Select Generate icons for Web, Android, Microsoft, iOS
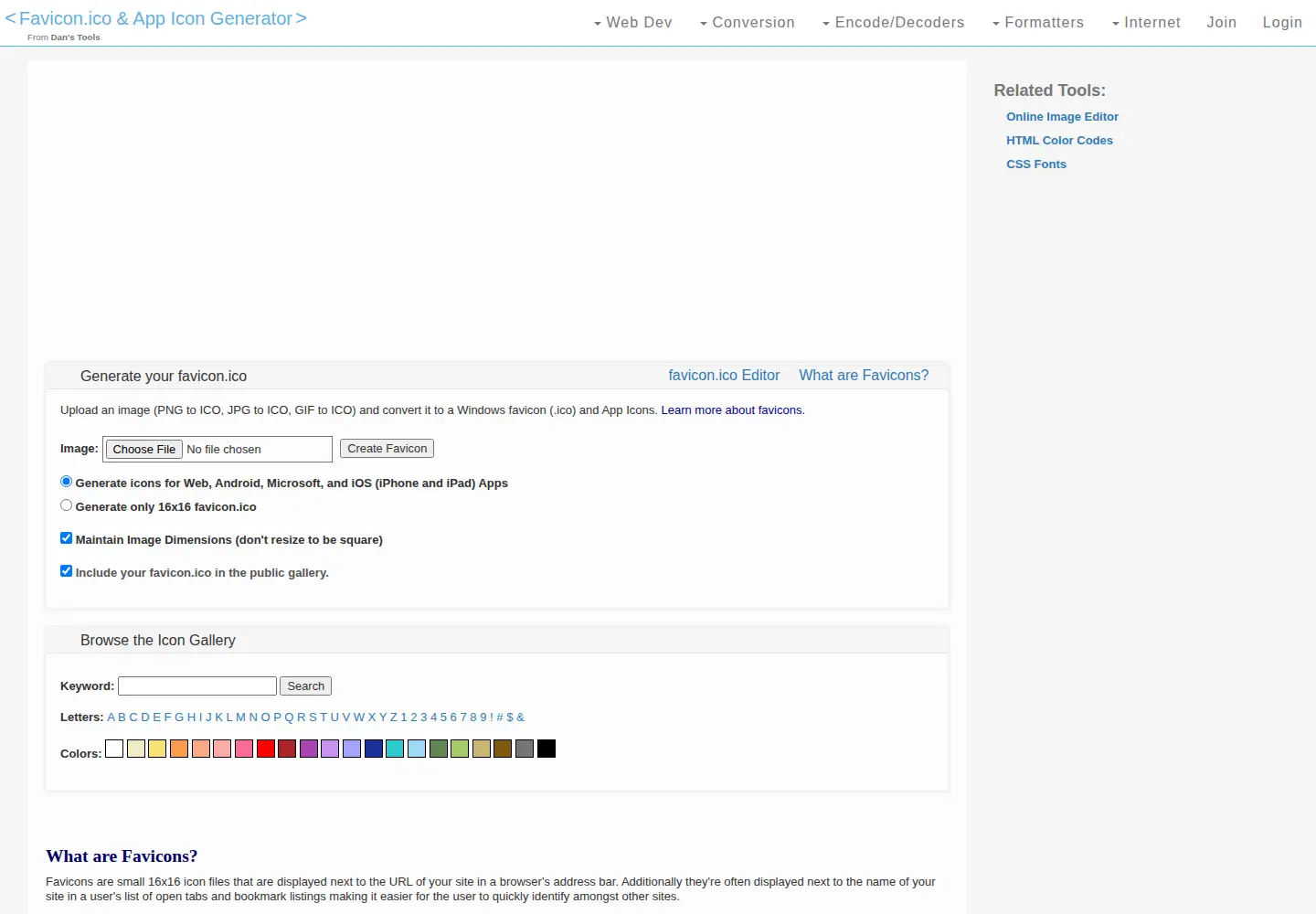Image resolution: width=1316 pixels, height=914 pixels. (x=66, y=482)
